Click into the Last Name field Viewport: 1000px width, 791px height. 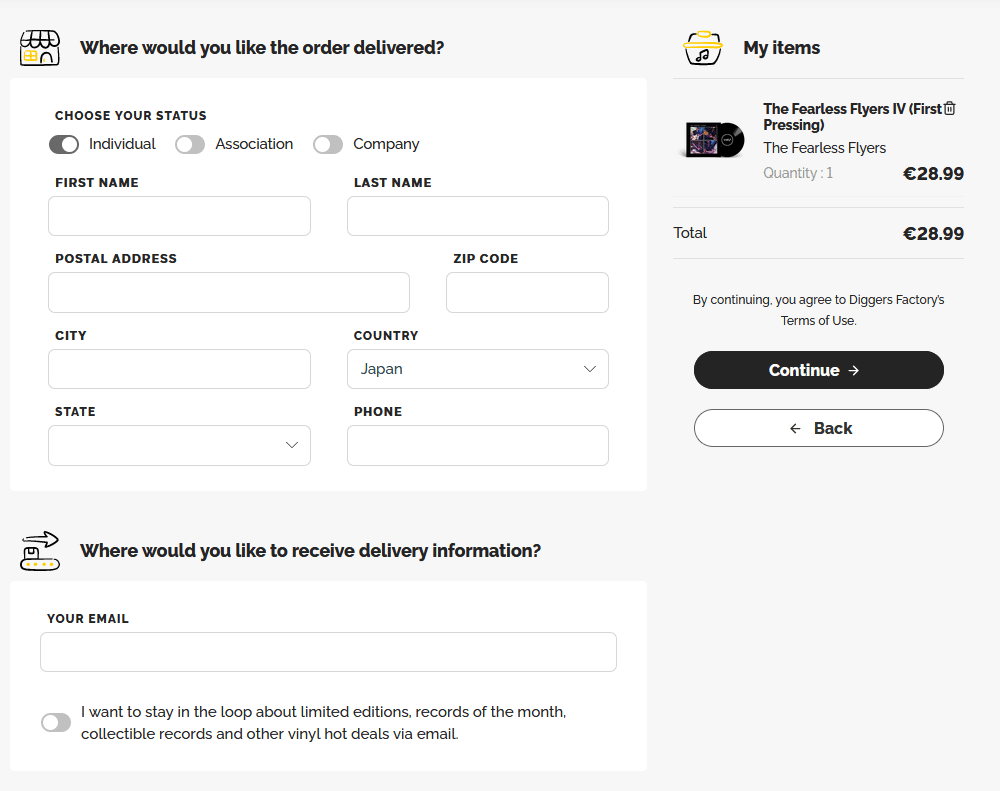pyautogui.click(x=478, y=216)
